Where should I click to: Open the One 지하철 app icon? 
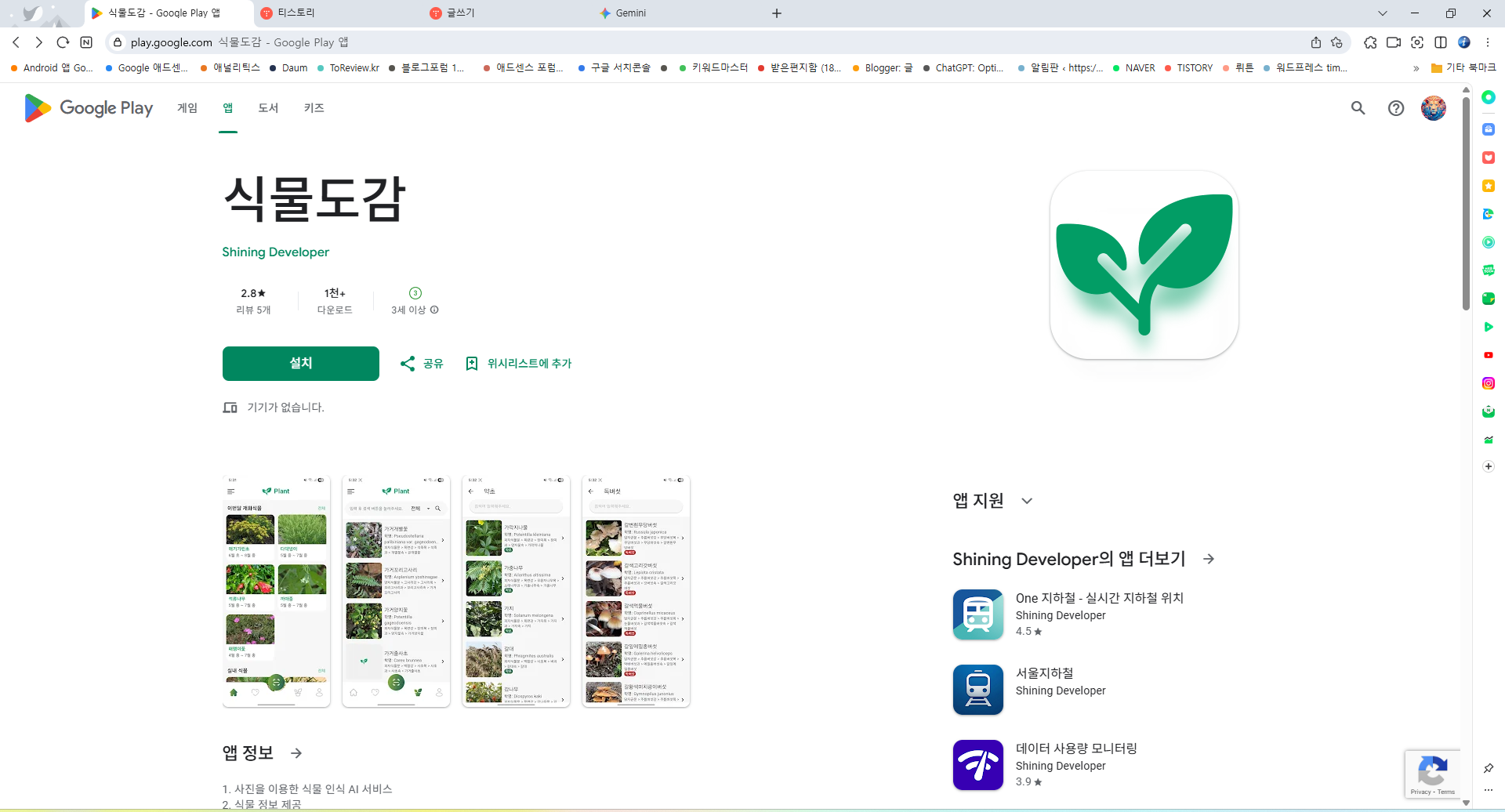click(x=977, y=614)
